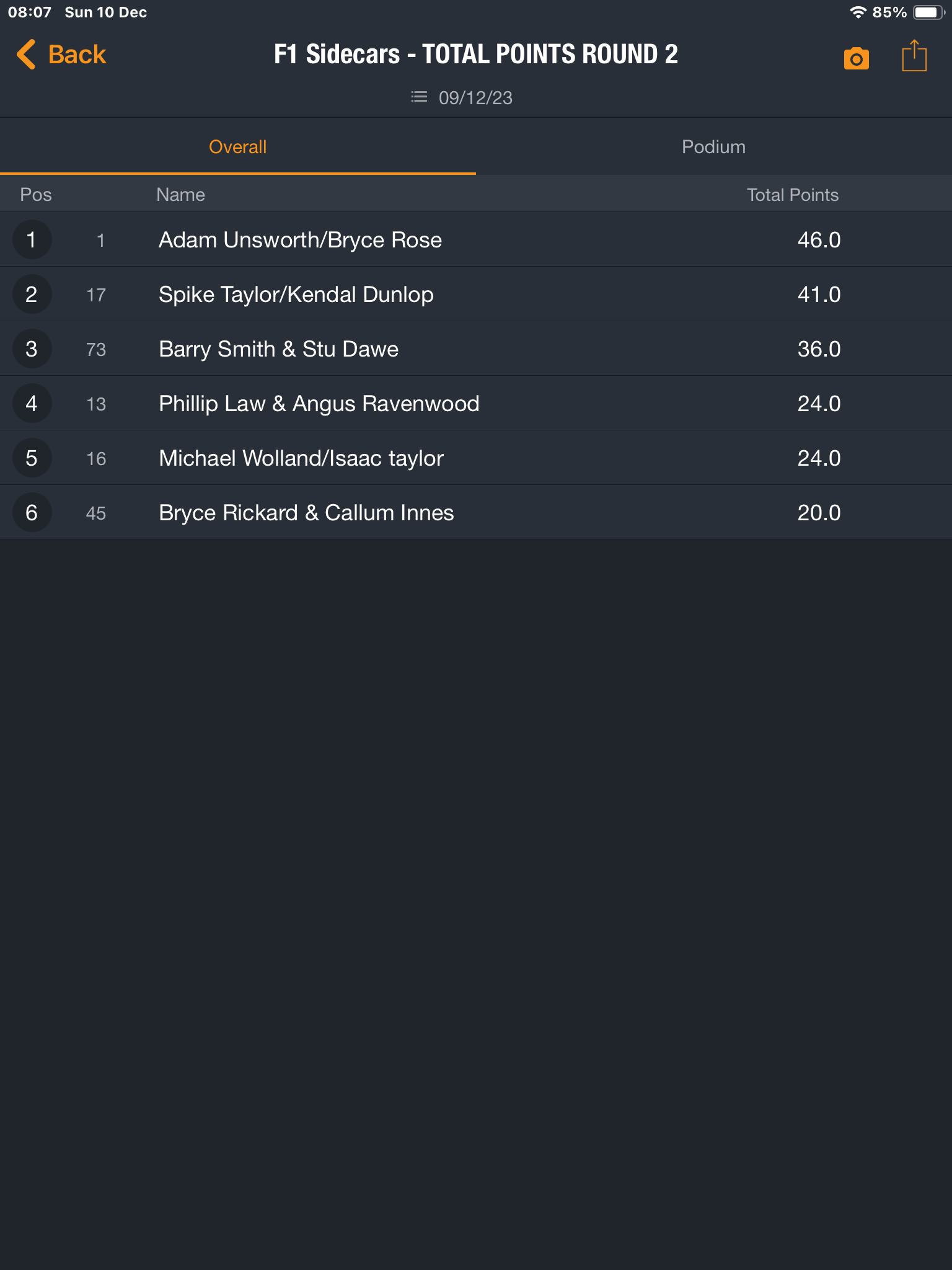Go back using the Back label
This screenshot has height=1270, width=952.
click(77, 55)
